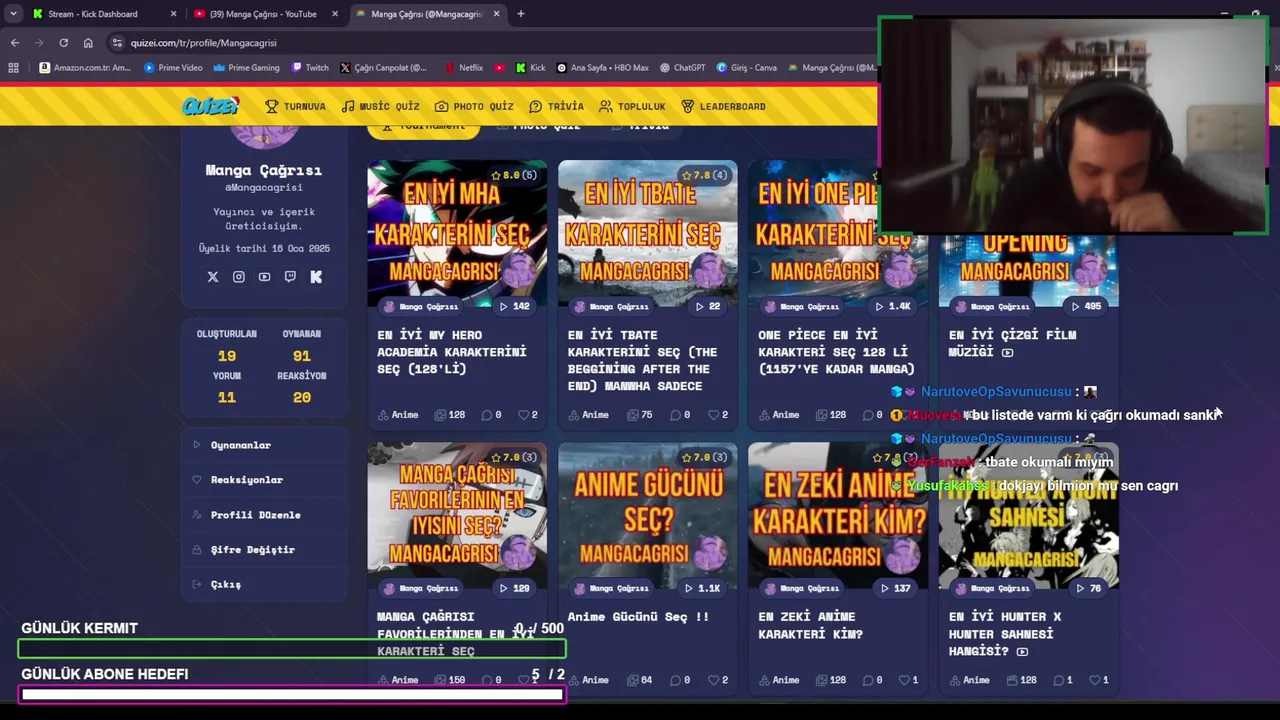
Task: Open the Kick icon under profile bio
Action: [x=316, y=277]
